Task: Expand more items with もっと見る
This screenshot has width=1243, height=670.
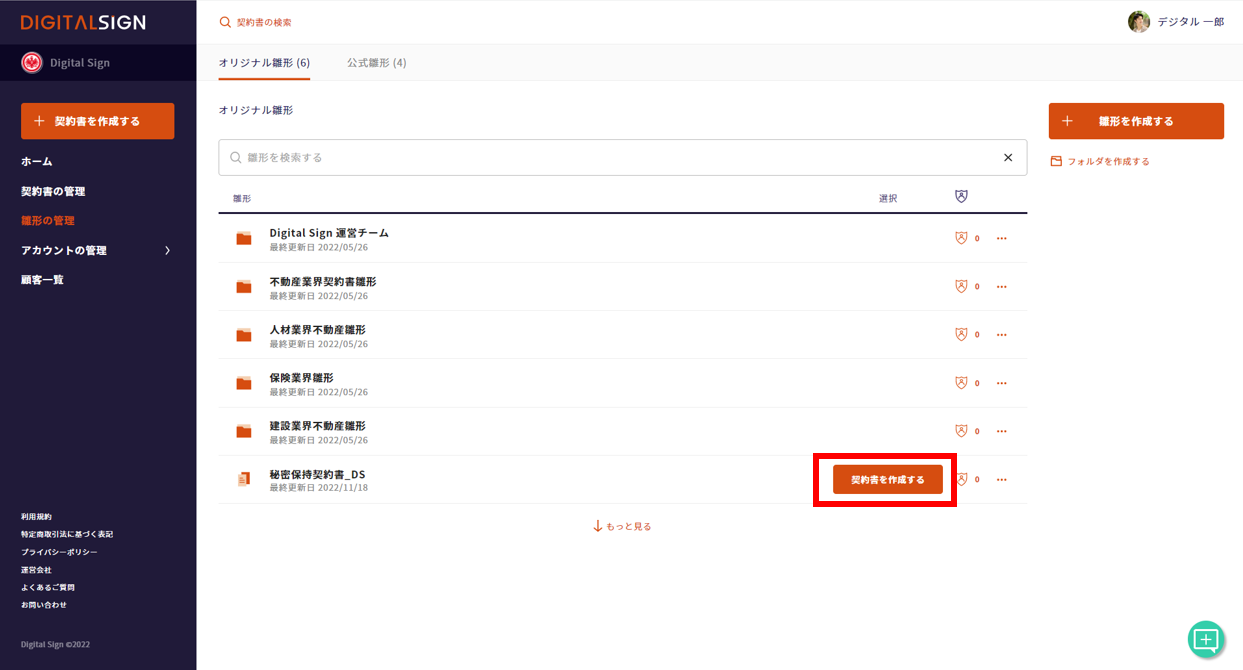Action: [622, 526]
